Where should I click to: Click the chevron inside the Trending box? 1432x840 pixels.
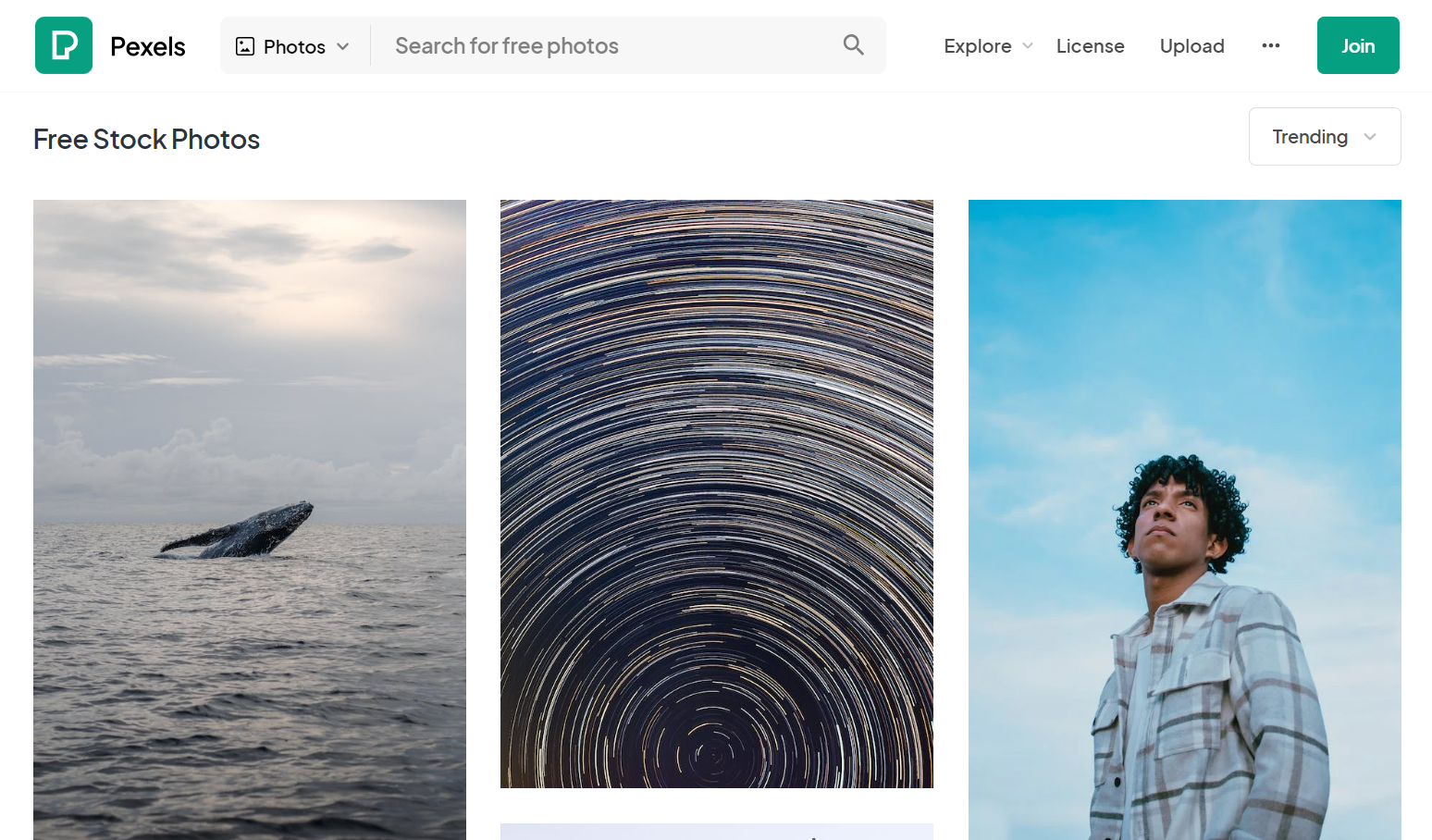(x=1370, y=137)
